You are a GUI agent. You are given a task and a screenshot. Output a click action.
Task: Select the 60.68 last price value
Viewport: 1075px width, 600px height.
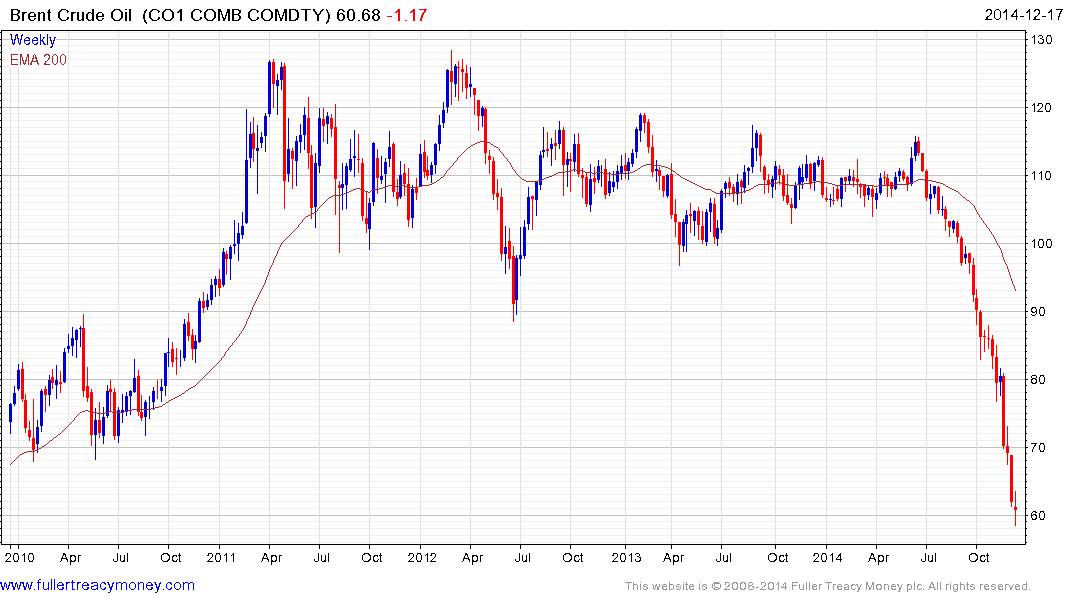(358, 15)
